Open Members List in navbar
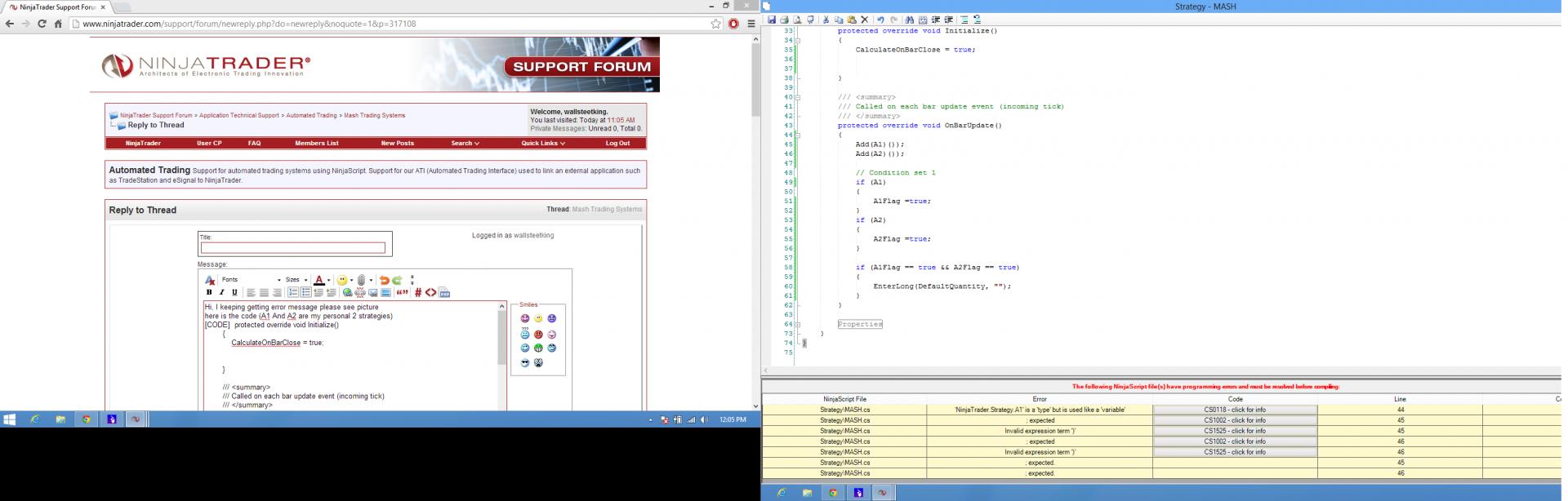 317,144
